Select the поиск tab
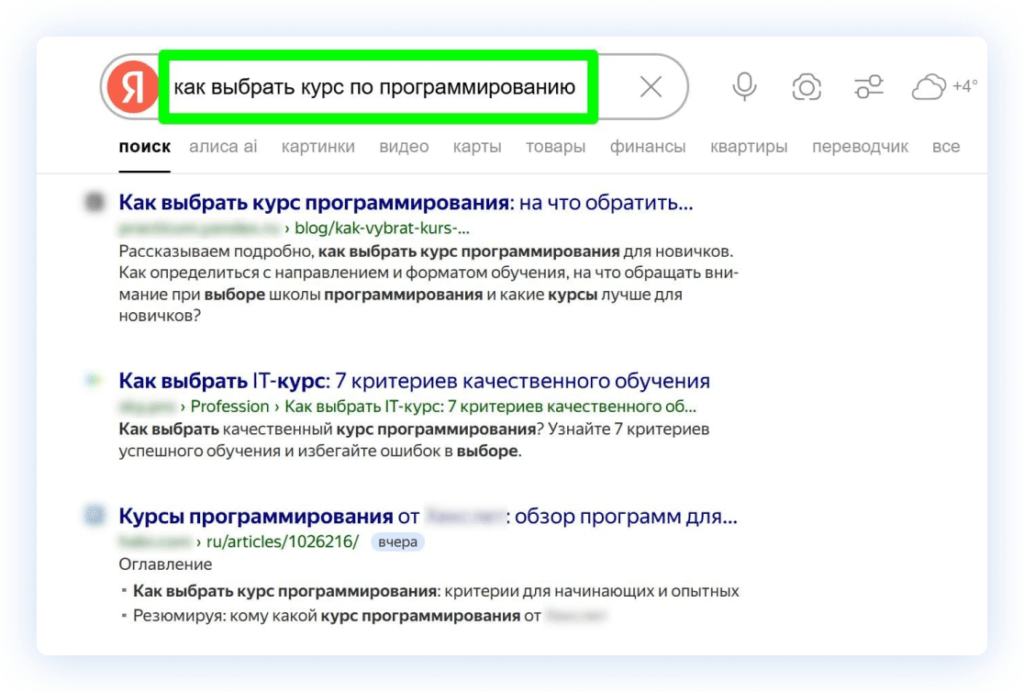 pos(144,147)
